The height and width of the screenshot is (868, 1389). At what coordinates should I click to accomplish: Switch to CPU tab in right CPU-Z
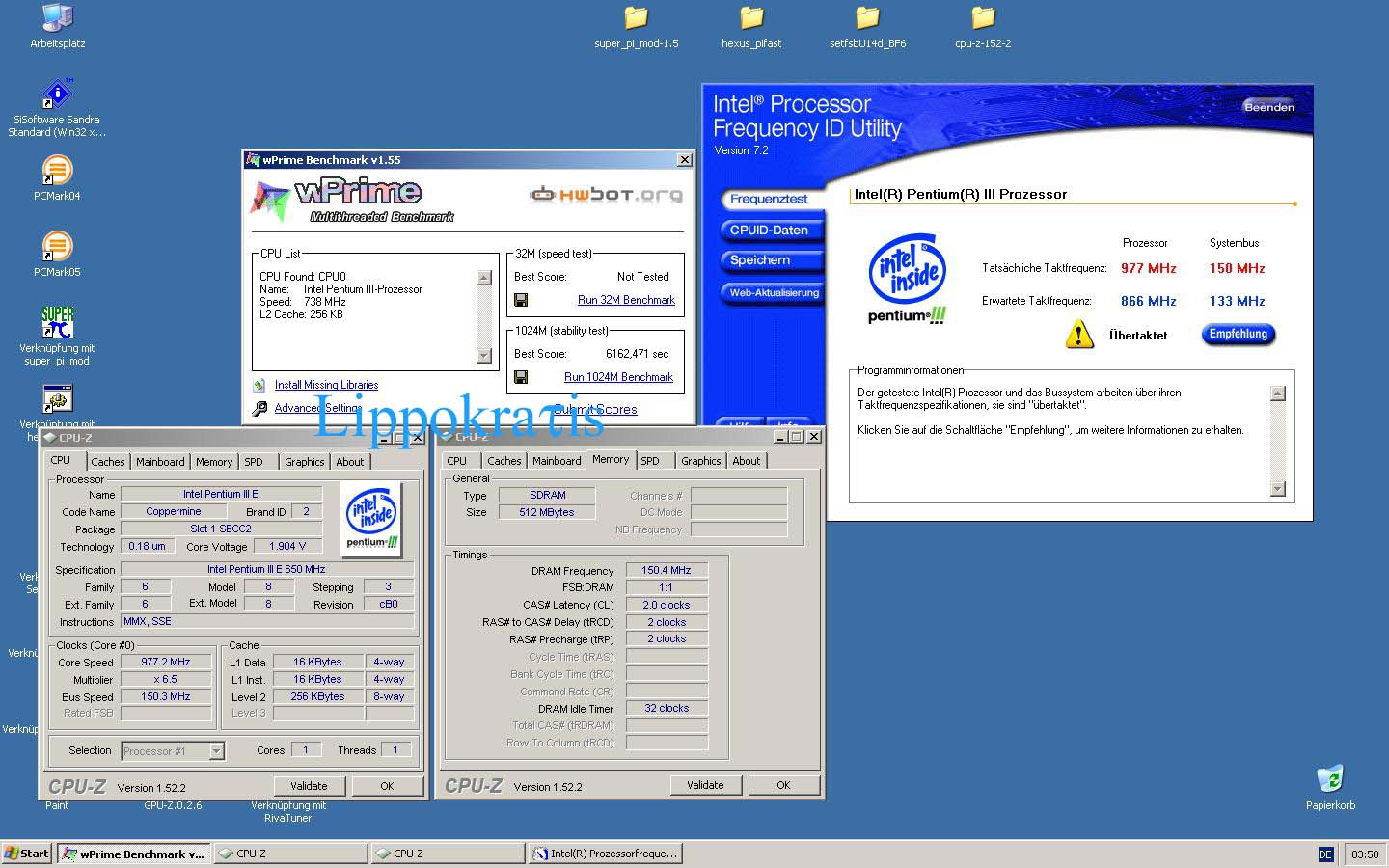click(x=457, y=461)
